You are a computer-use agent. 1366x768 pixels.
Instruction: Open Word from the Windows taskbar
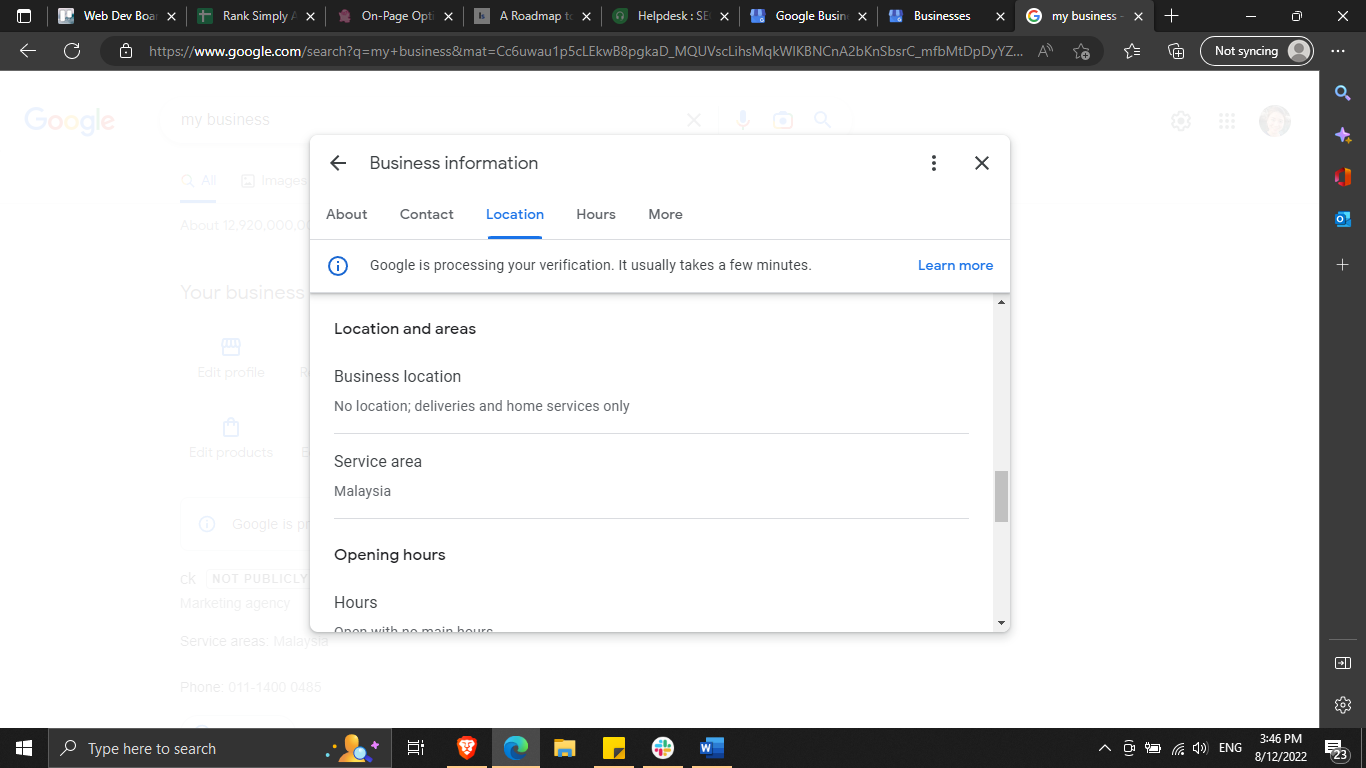pyautogui.click(x=711, y=748)
